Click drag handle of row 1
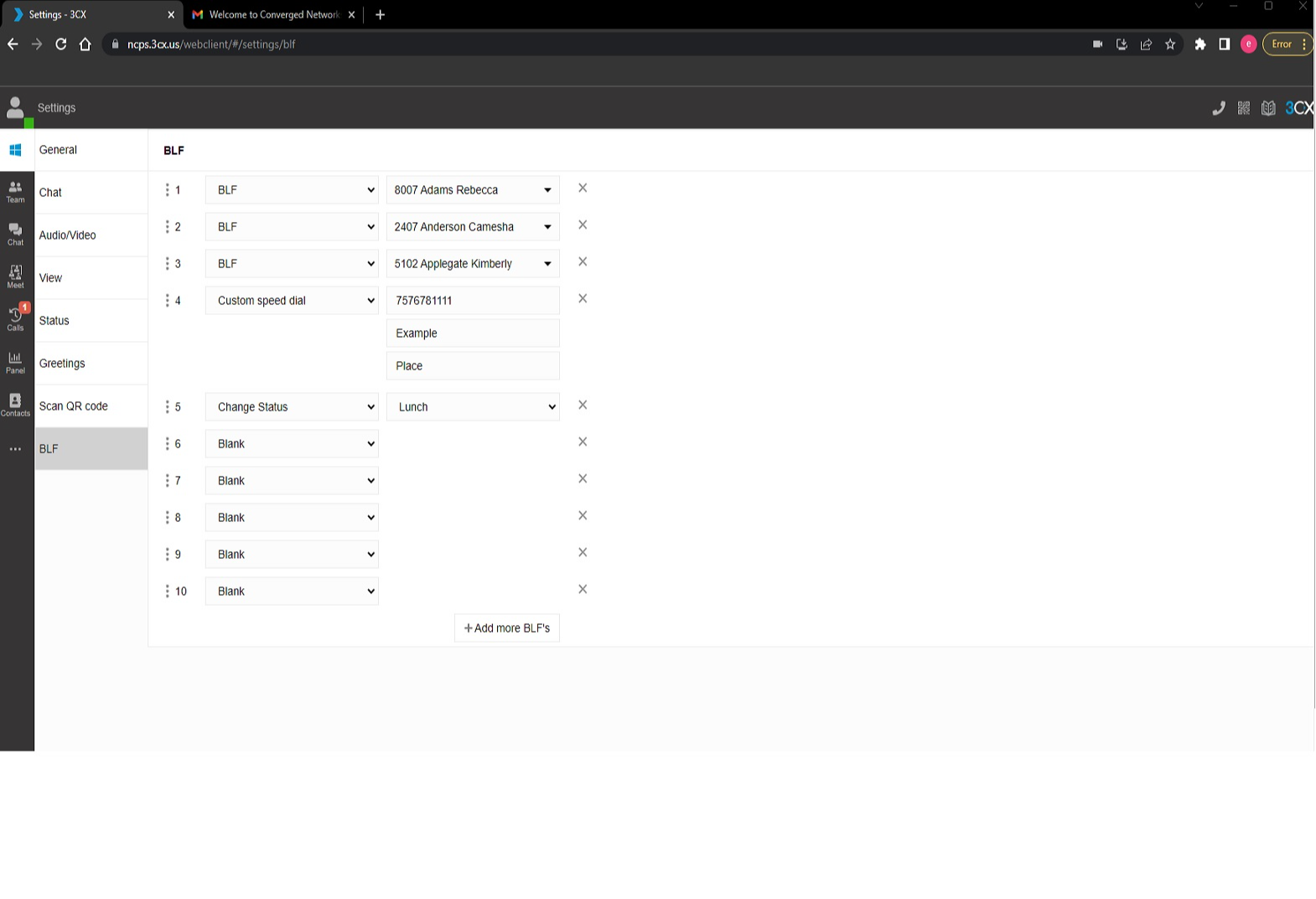Image resolution: width=1316 pixels, height=899 pixels. click(167, 190)
